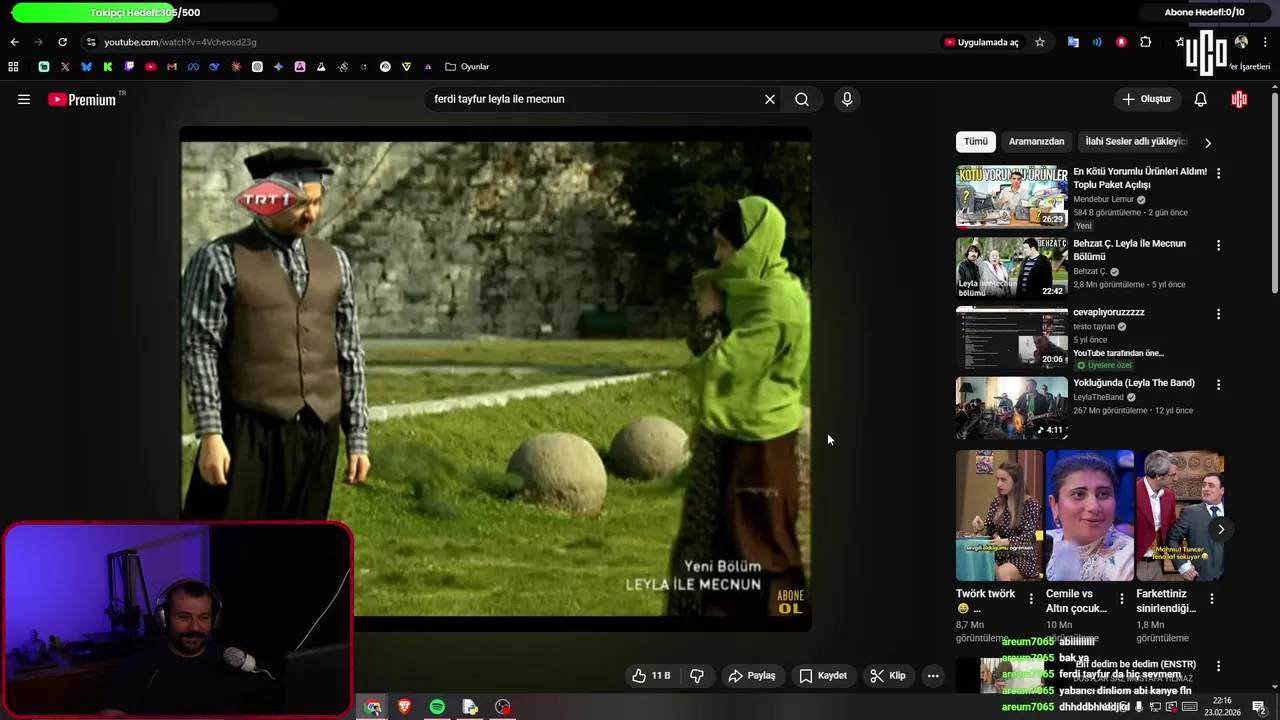Open more actions ellipsis under video

(933, 676)
